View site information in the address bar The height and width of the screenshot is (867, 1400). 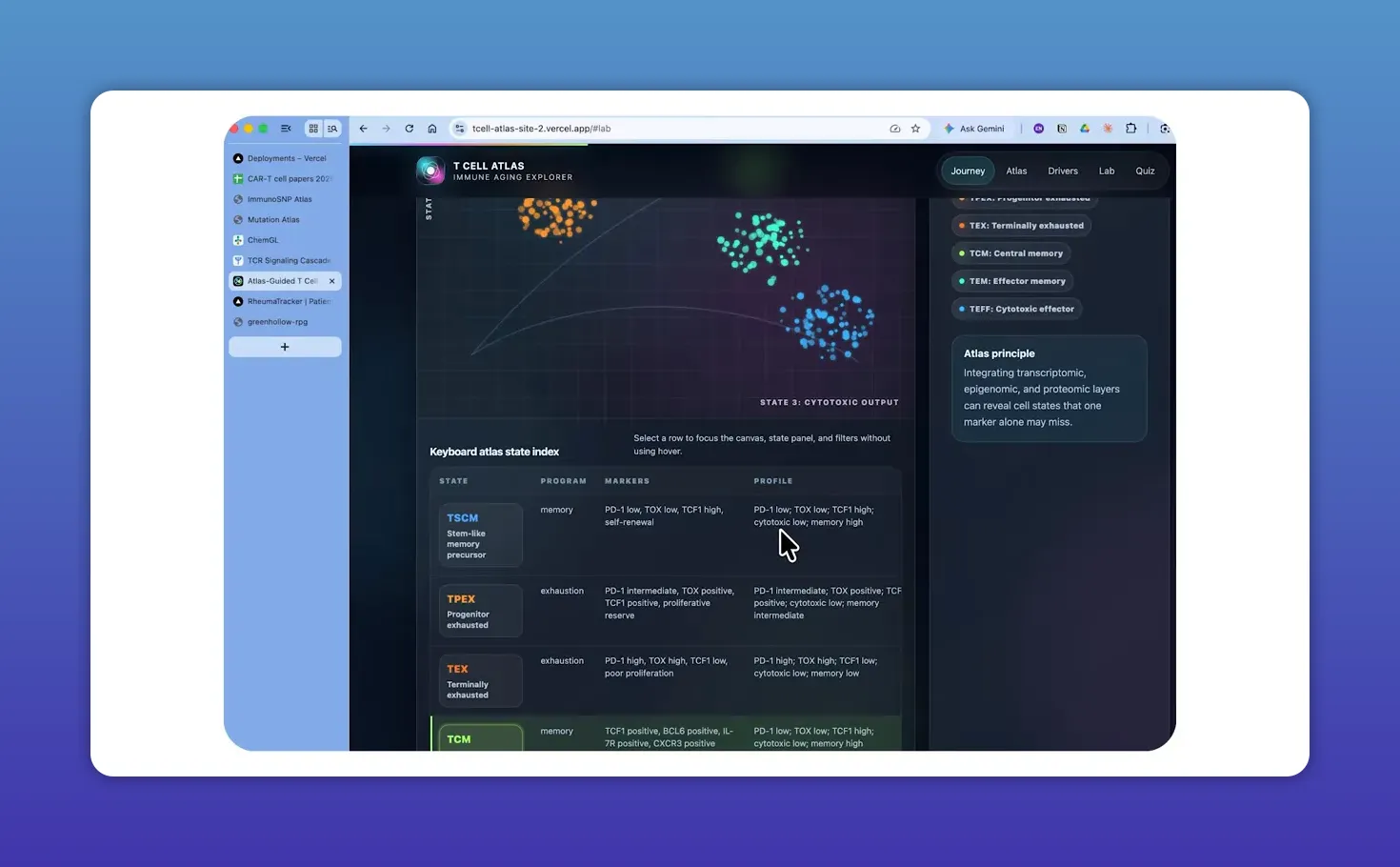459,129
